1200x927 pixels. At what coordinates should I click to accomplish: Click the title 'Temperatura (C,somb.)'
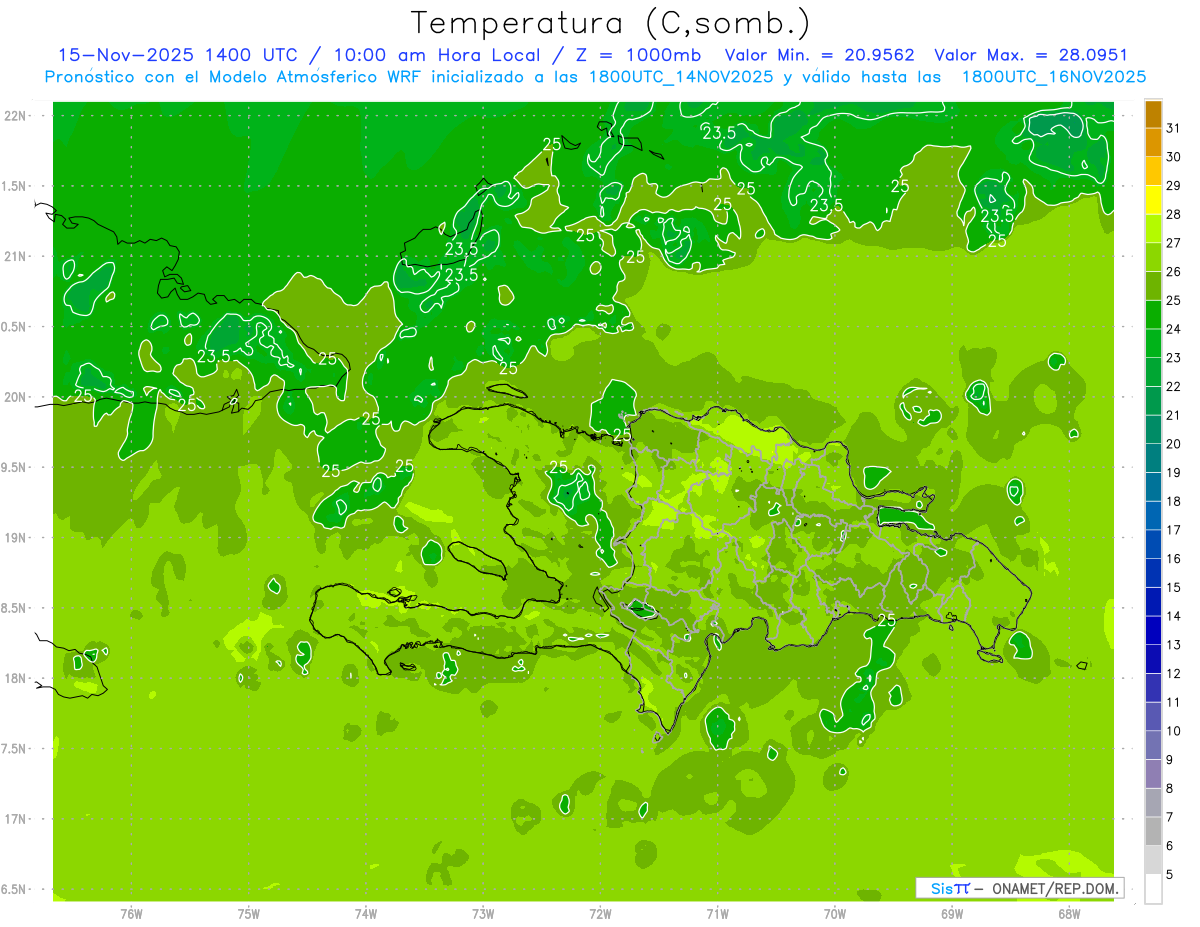point(611,23)
